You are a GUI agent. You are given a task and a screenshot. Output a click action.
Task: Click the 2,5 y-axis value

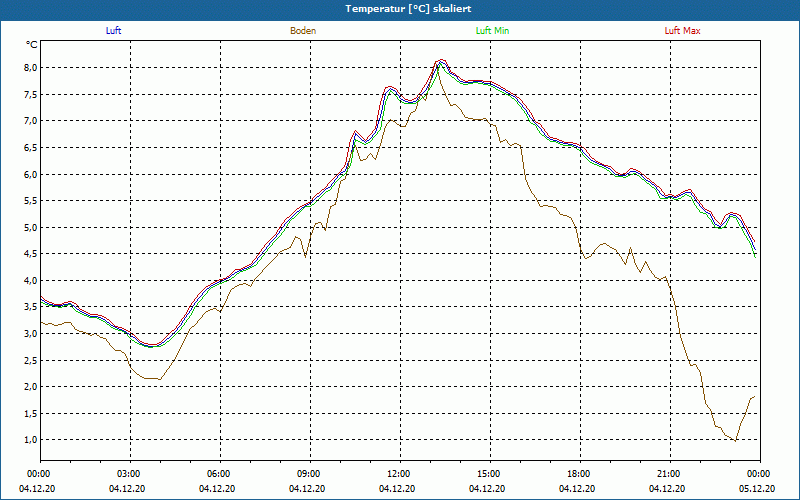(31, 361)
